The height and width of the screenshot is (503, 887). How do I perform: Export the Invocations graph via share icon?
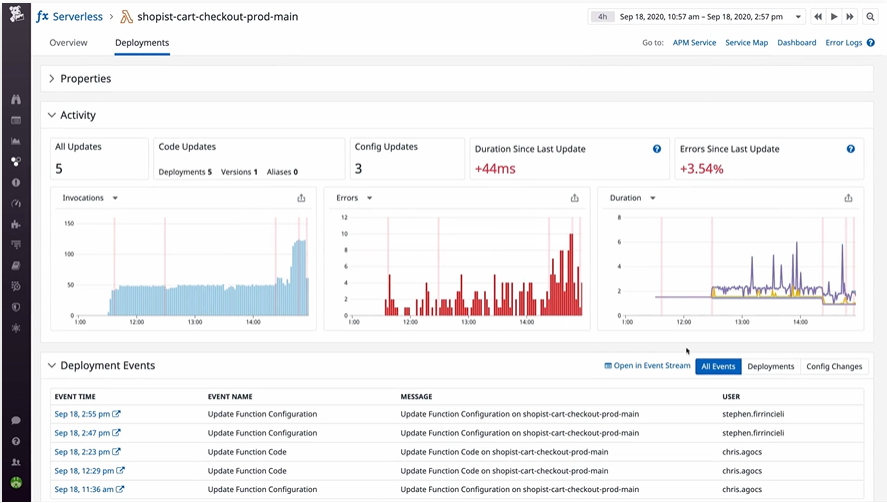301,198
